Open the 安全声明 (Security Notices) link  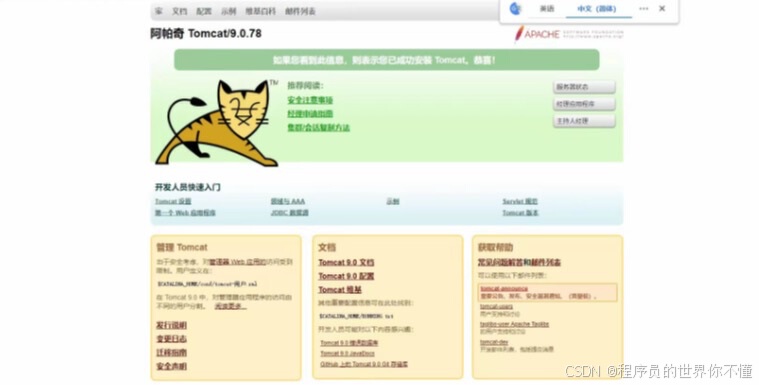point(171,367)
